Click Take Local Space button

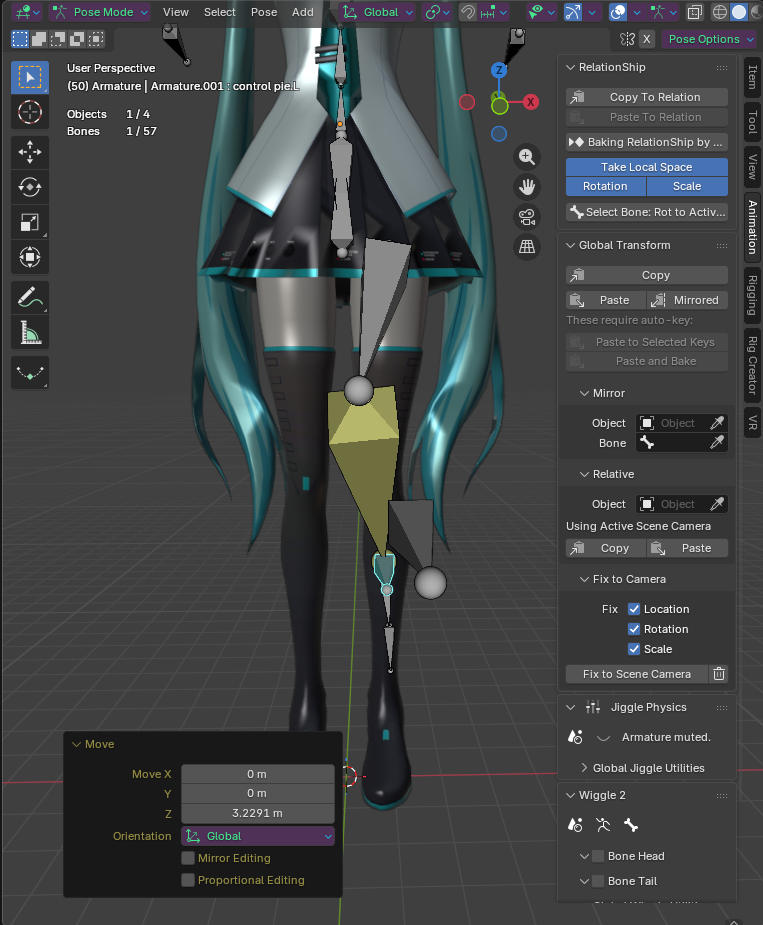(647, 167)
